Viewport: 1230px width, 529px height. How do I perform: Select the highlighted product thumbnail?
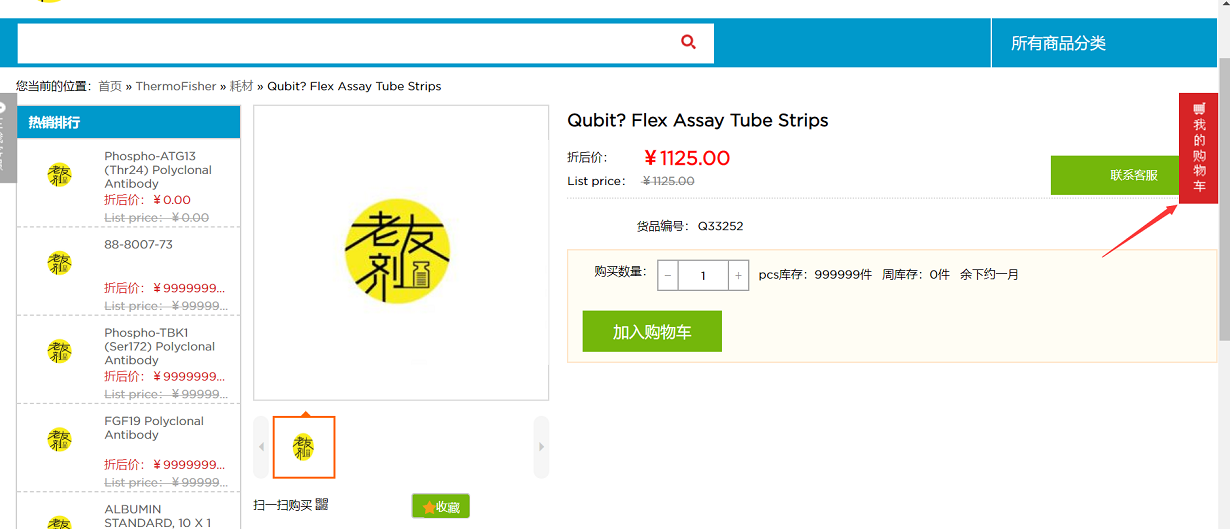pos(304,447)
